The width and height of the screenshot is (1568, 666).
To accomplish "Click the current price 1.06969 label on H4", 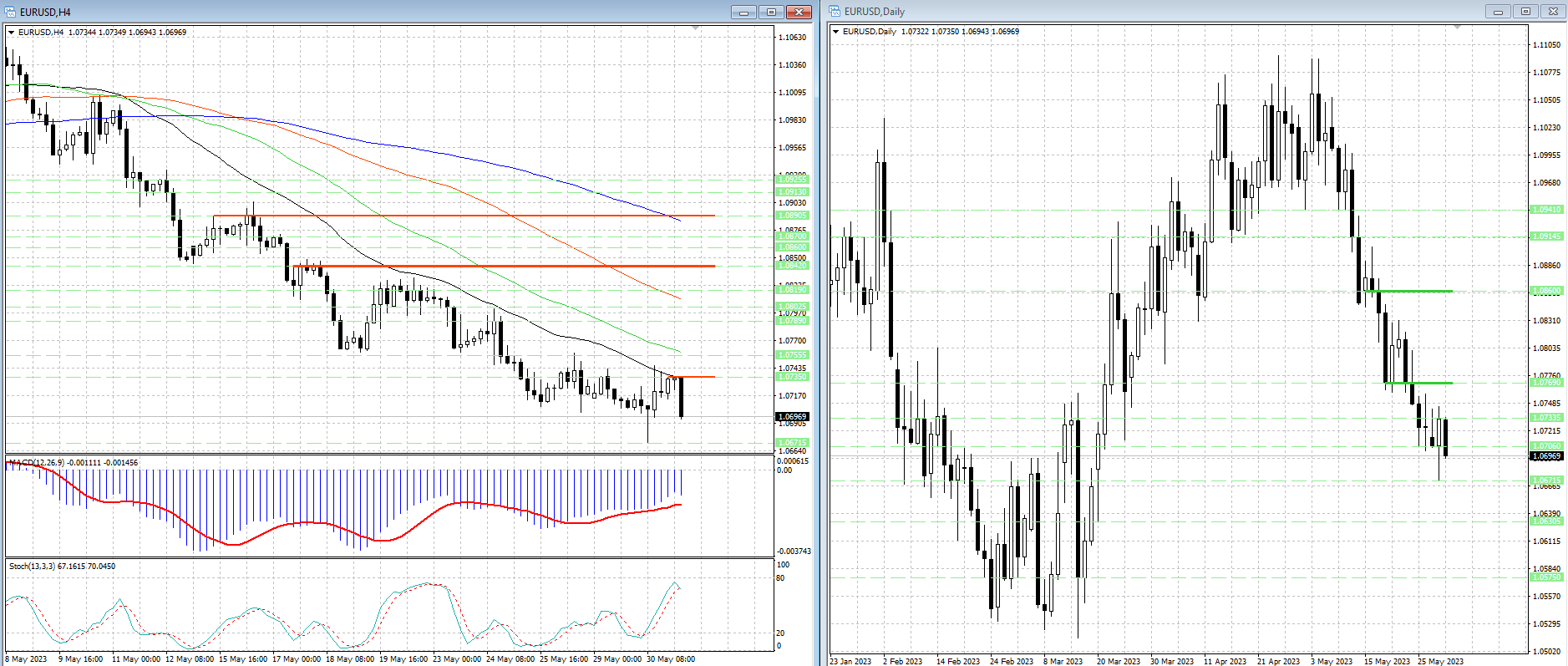I will (x=792, y=416).
